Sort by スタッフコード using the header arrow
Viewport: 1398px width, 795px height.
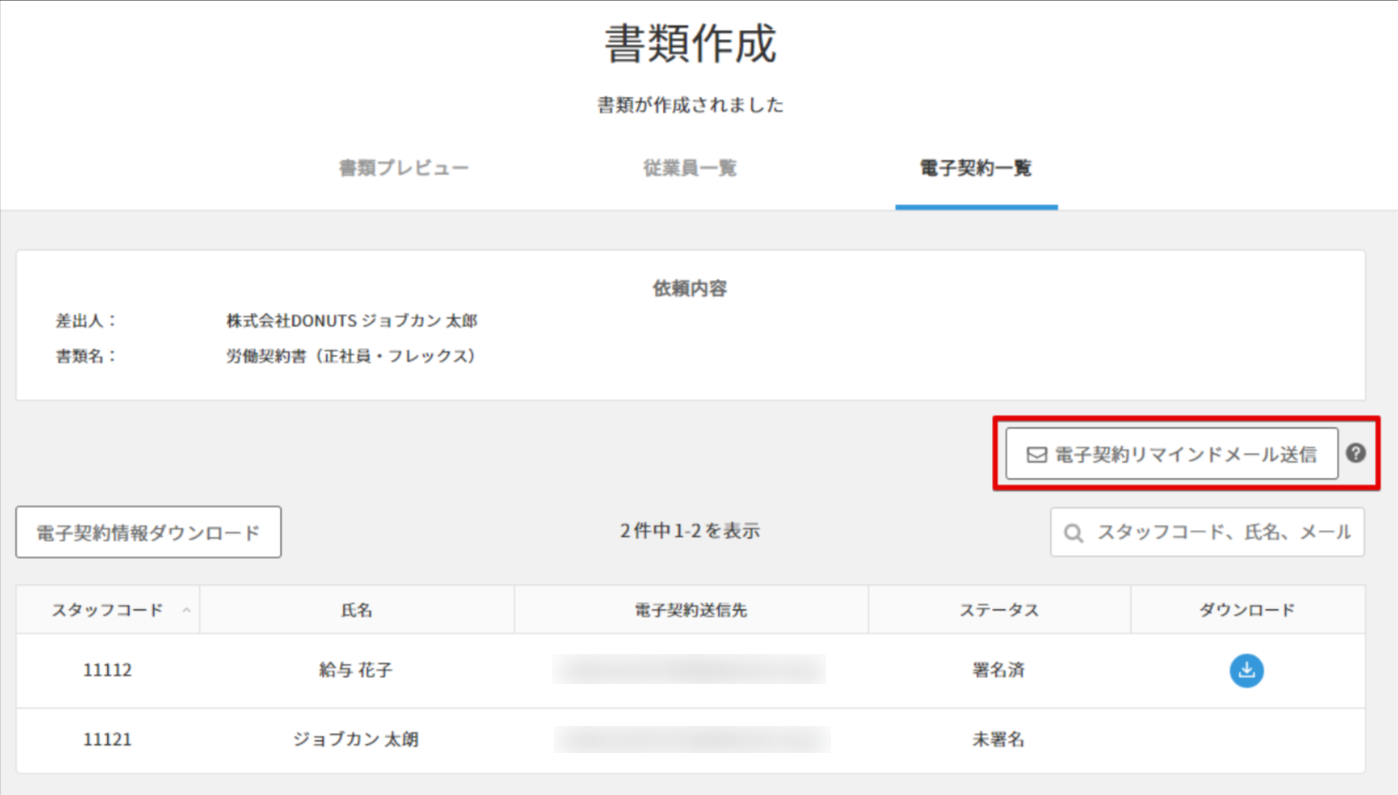pos(186,610)
